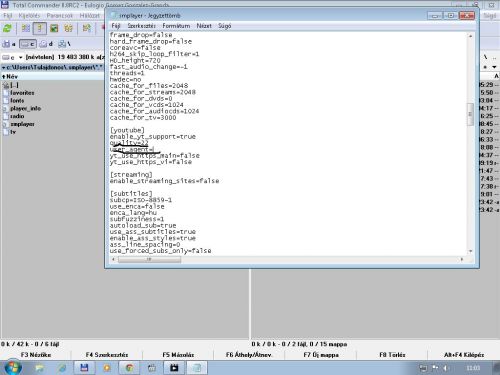Click the F5 Másolás button

pyautogui.click(x=178, y=355)
